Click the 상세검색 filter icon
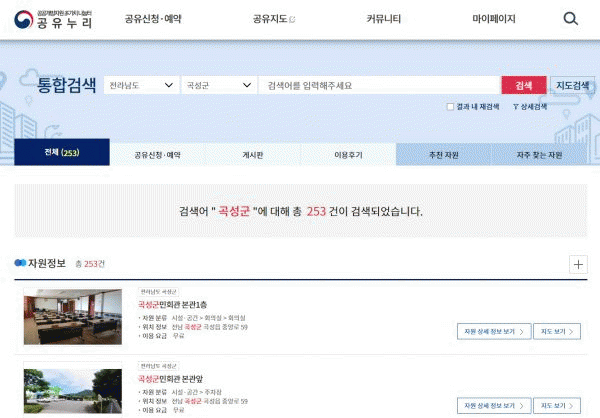The width and height of the screenshot is (600, 418). 515,106
